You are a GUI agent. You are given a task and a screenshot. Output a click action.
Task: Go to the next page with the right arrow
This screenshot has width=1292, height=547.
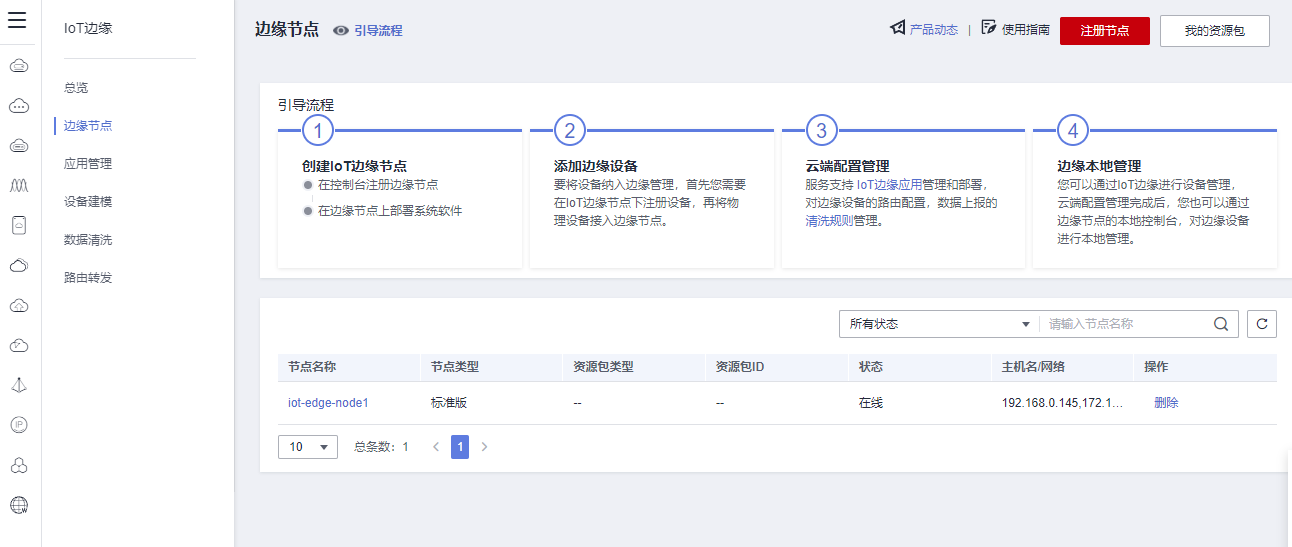pyautogui.click(x=485, y=447)
